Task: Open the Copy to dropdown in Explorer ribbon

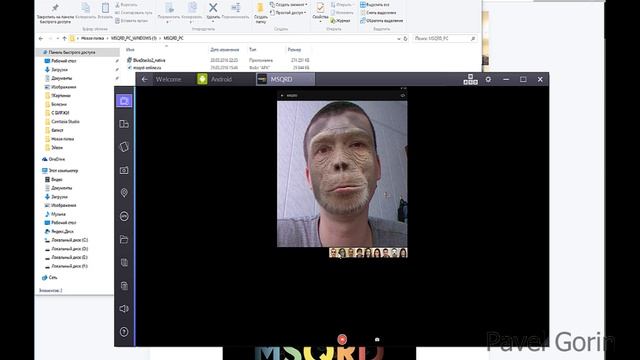Action: click(191, 13)
